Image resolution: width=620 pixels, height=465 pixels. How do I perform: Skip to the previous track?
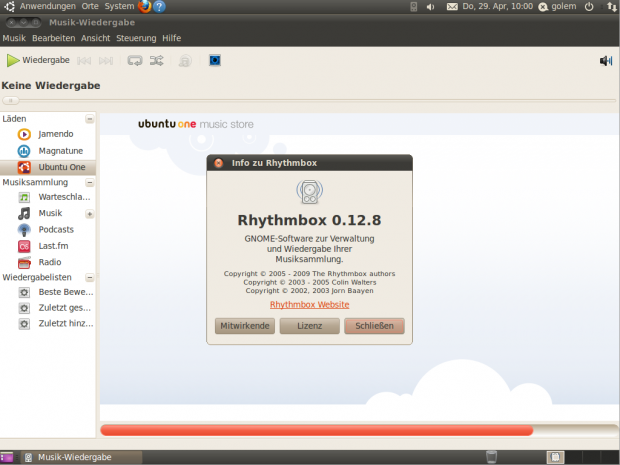pyautogui.click(x=84, y=60)
